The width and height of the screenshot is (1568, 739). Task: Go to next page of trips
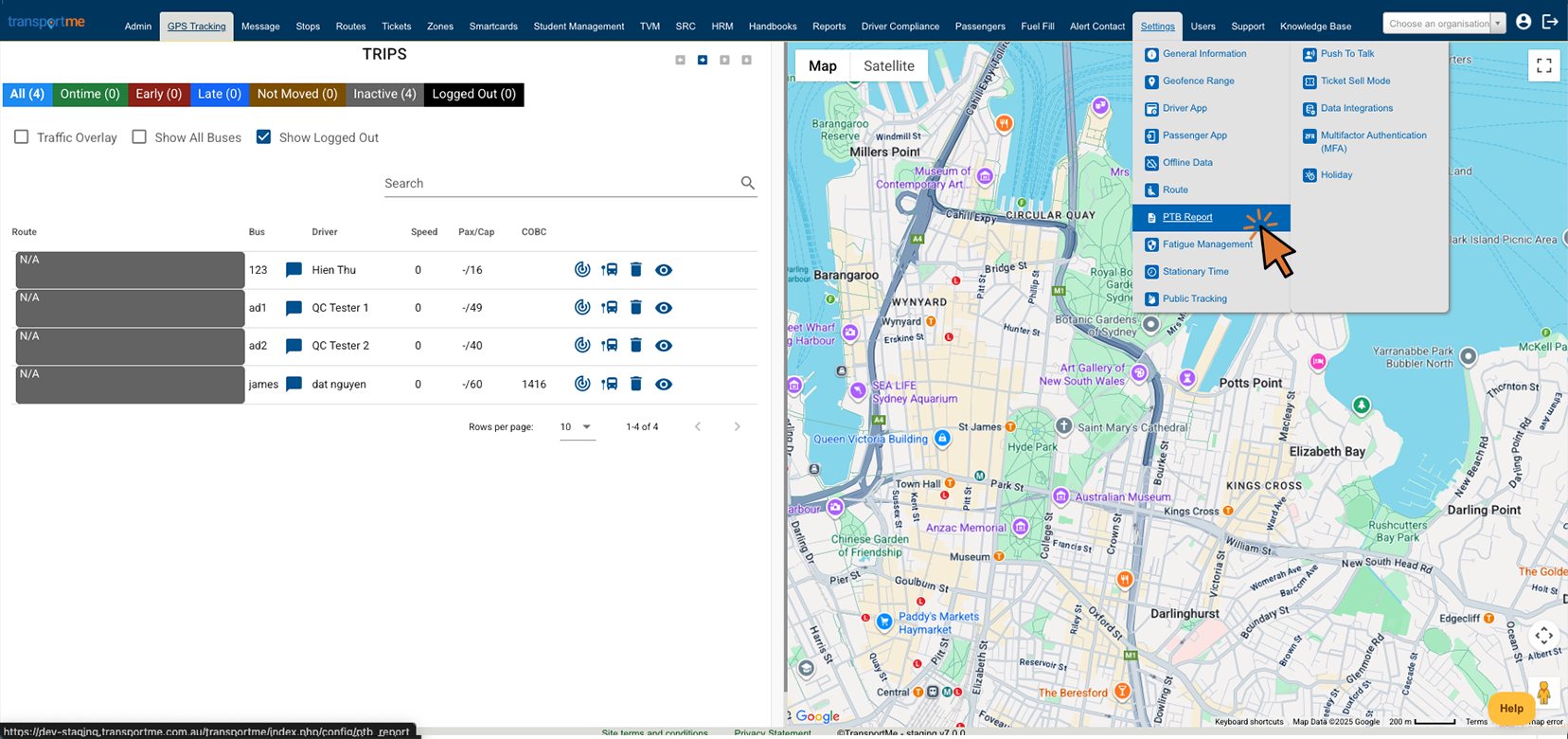pyautogui.click(x=738, y=427)
